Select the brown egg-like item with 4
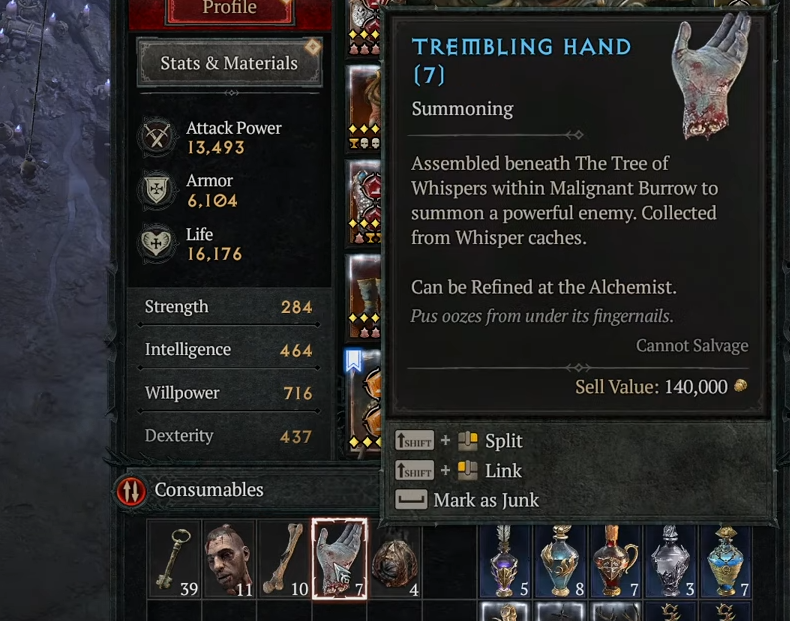The height and width of the screenshot is (621, 790). point(395,560)
